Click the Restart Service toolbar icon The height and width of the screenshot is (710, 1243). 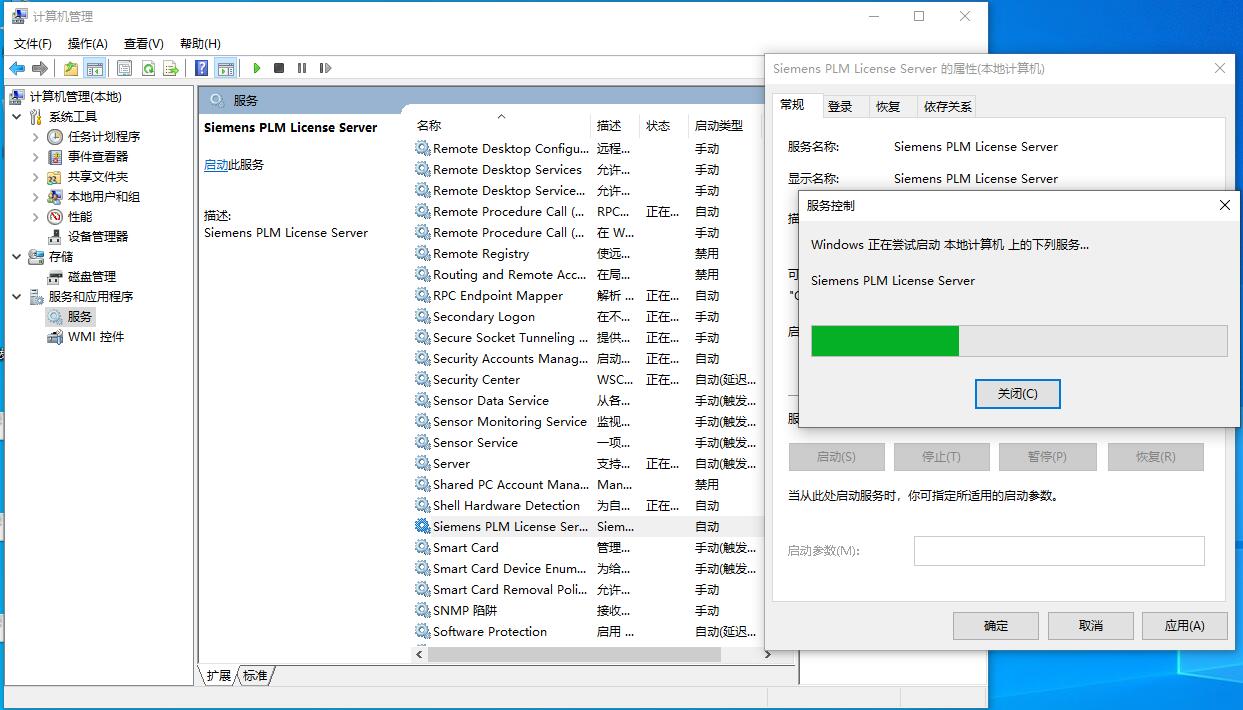[x=325, y=68]
